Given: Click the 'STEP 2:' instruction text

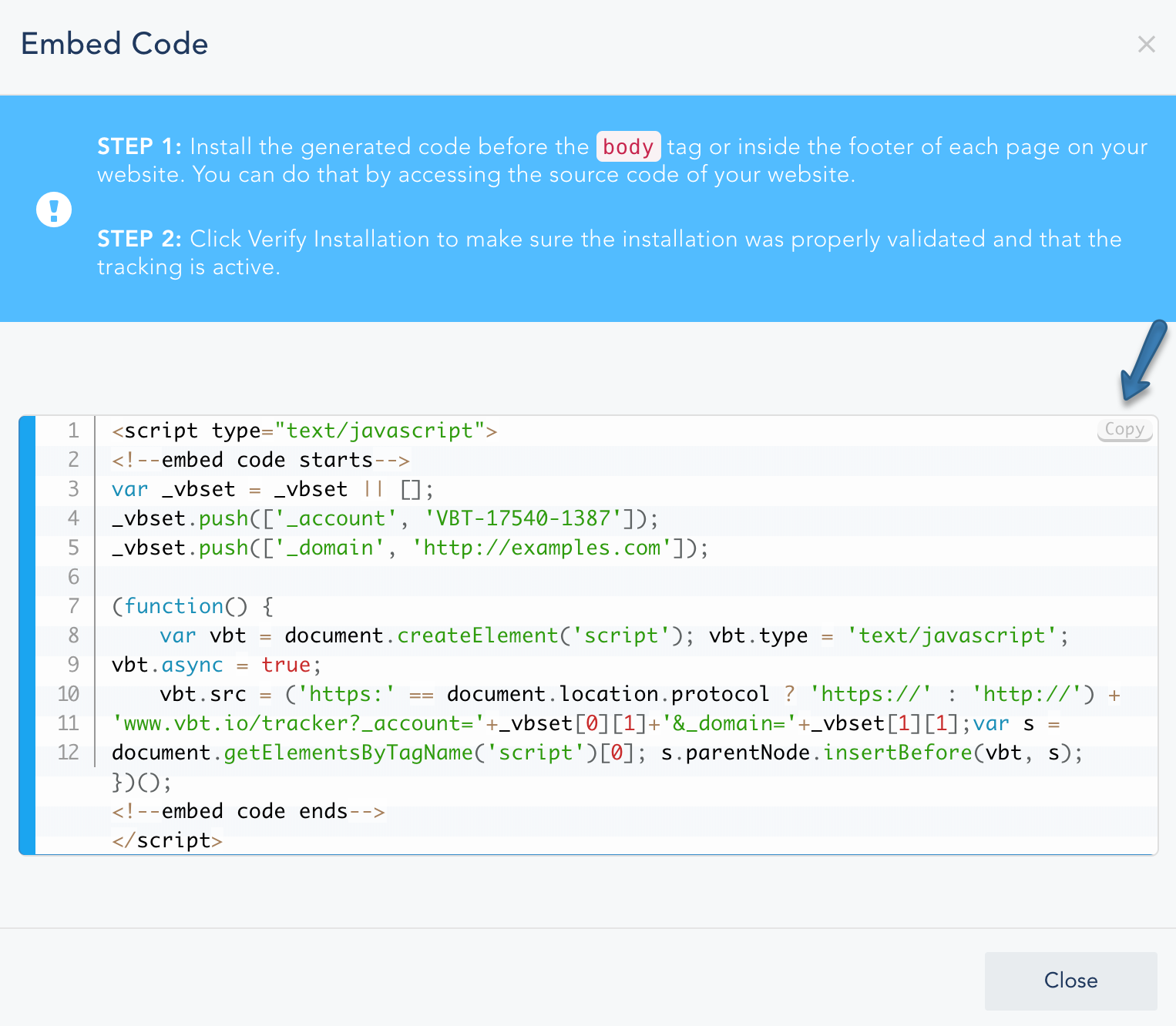Looking at the screenshot, I should point(139,239).
